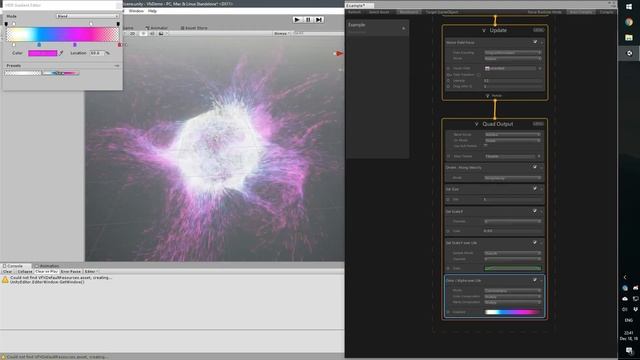Click the plus icon in Example blackboard

pos(404,28)
